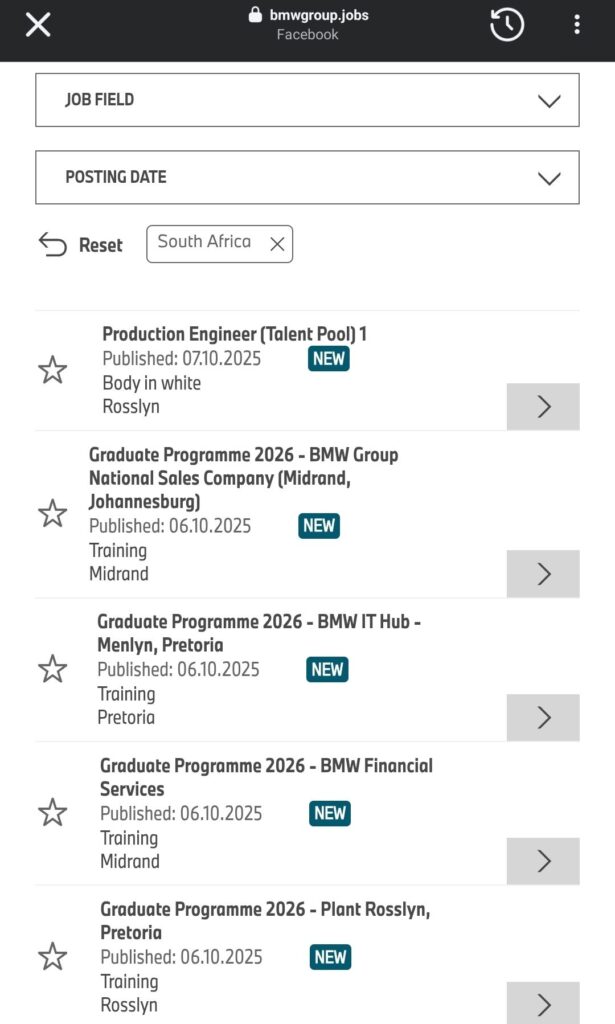
Task: Open Production Engineer job via arrow button
Action: click(x=543, y=406)
